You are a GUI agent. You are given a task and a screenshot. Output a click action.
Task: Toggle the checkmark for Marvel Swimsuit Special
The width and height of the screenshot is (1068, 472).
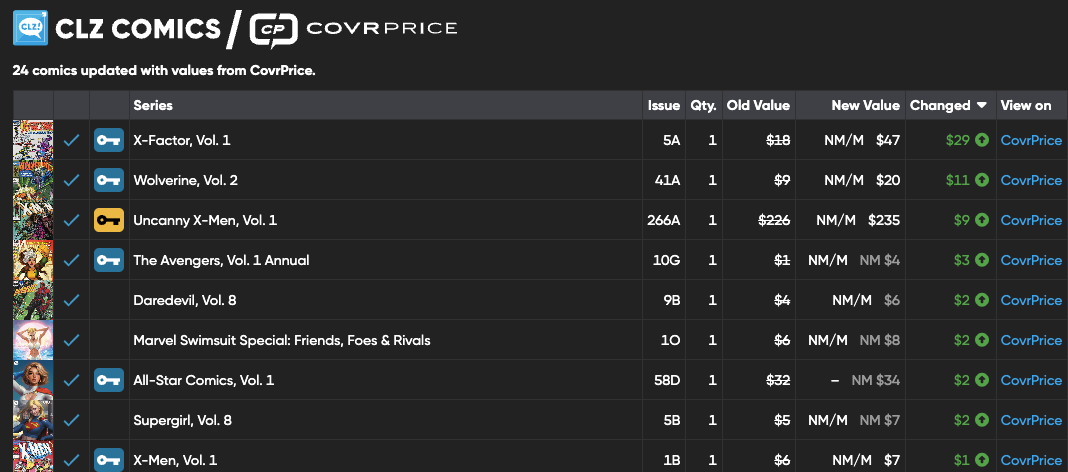[x=71, y=340]
